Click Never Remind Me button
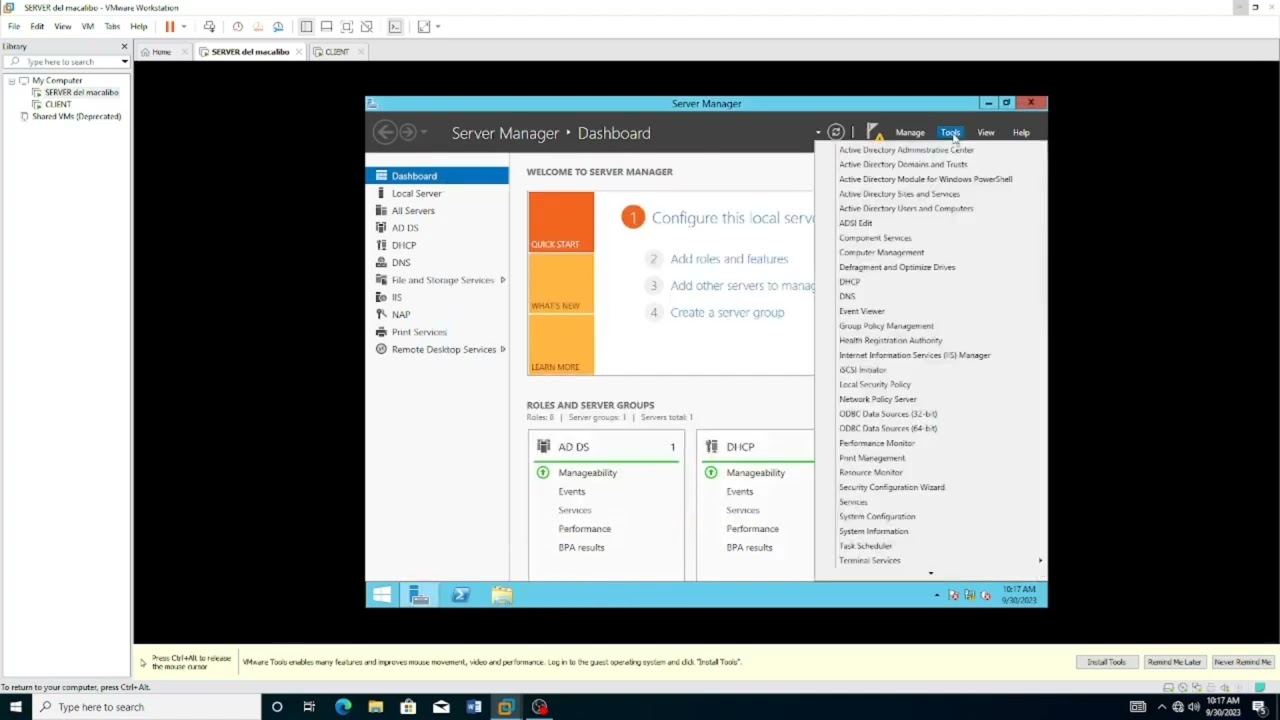 (1243, 662)
